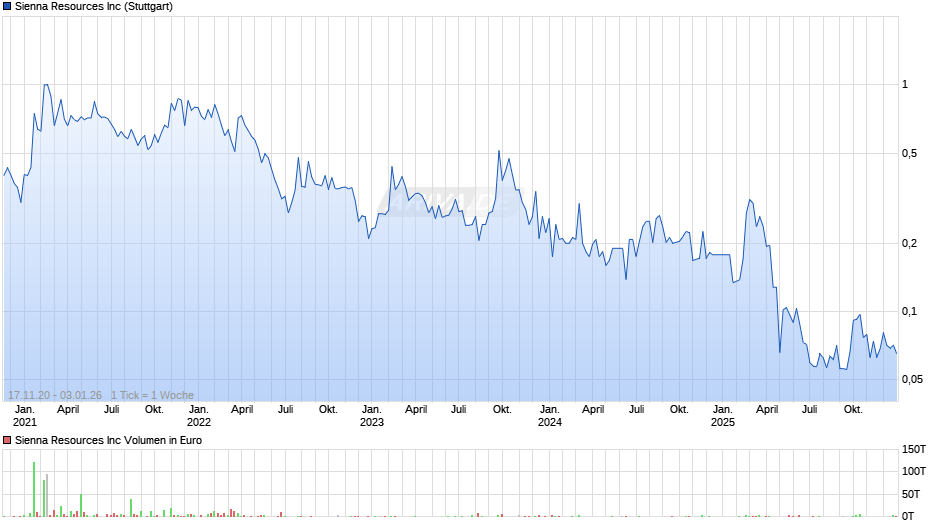
Task: Click volume axis value '0T'
Action: coord(908,516)
